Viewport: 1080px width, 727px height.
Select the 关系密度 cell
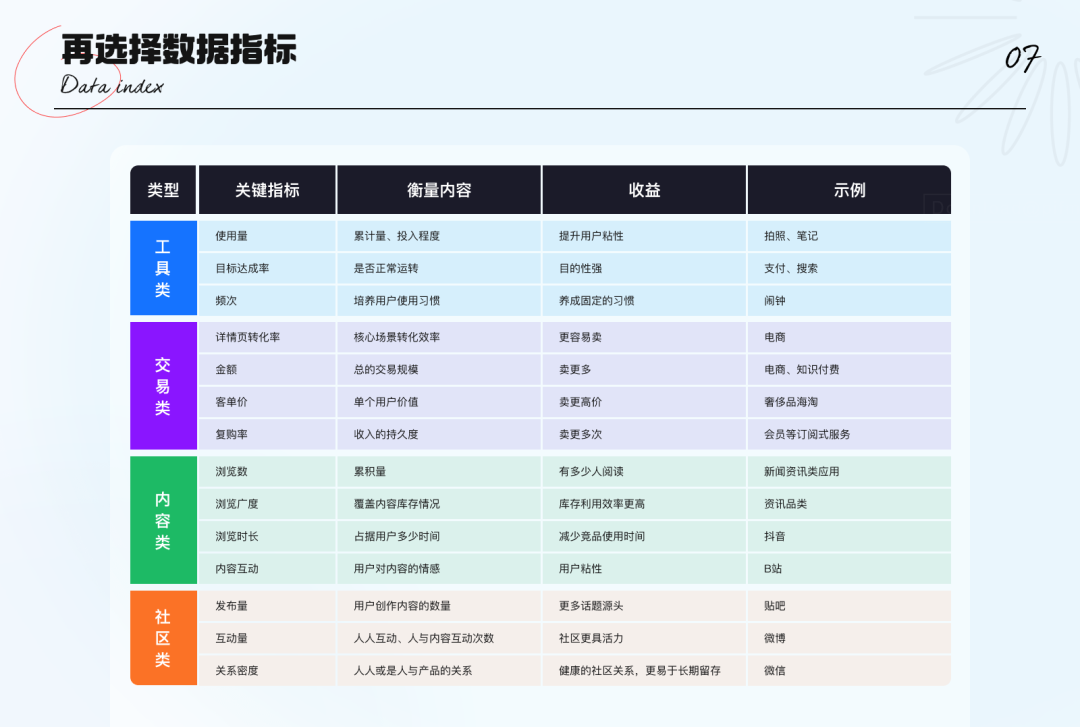(x=267, y=670)
